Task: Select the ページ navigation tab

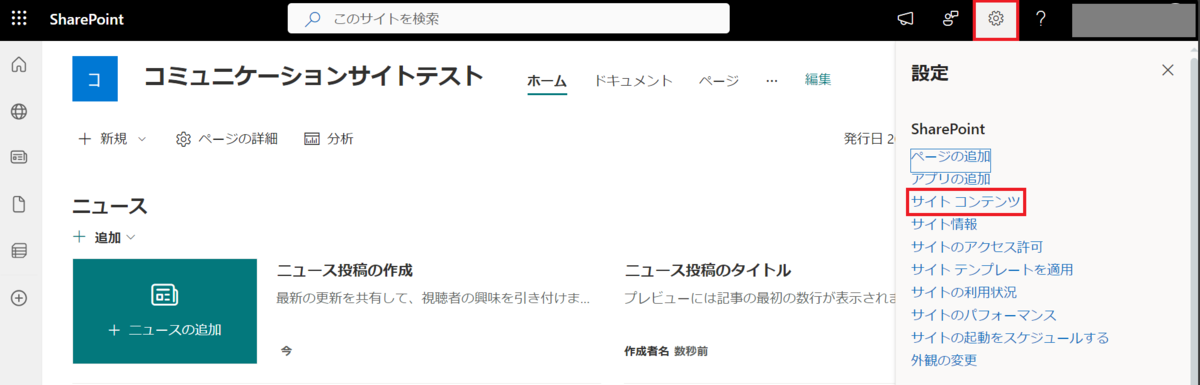Action: coord(718,80)
